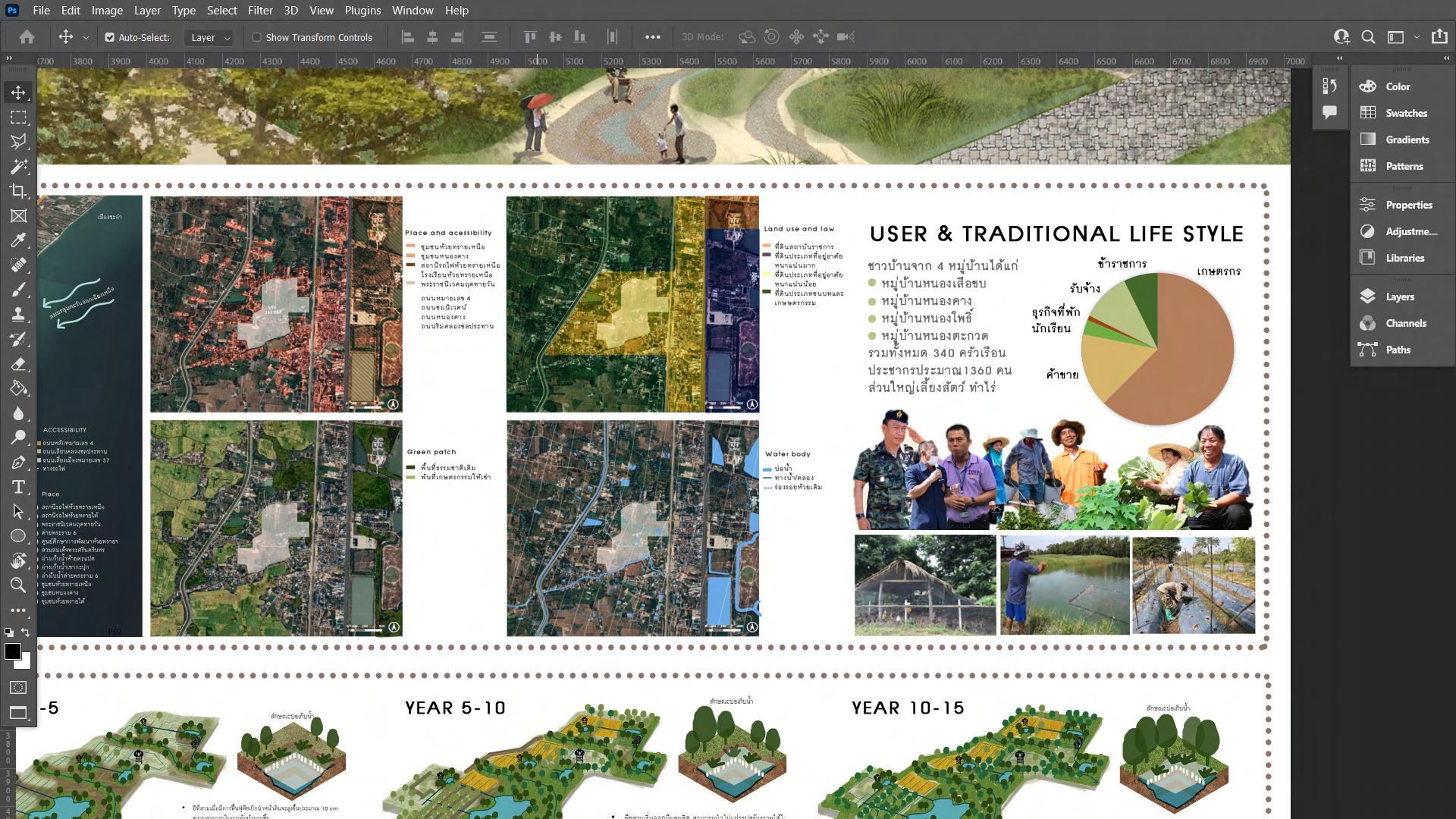This screenshot has width=1456, height=819.
Task: Open the Filter menu
Action: (260, 11)
